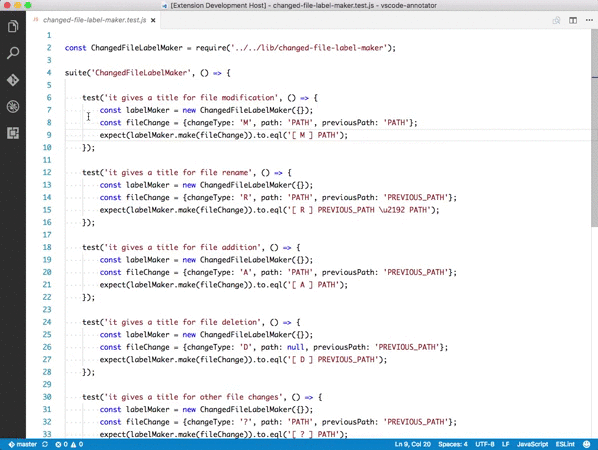
Task: Split the editor with the split icon
Action: click(x=573, y=20)
